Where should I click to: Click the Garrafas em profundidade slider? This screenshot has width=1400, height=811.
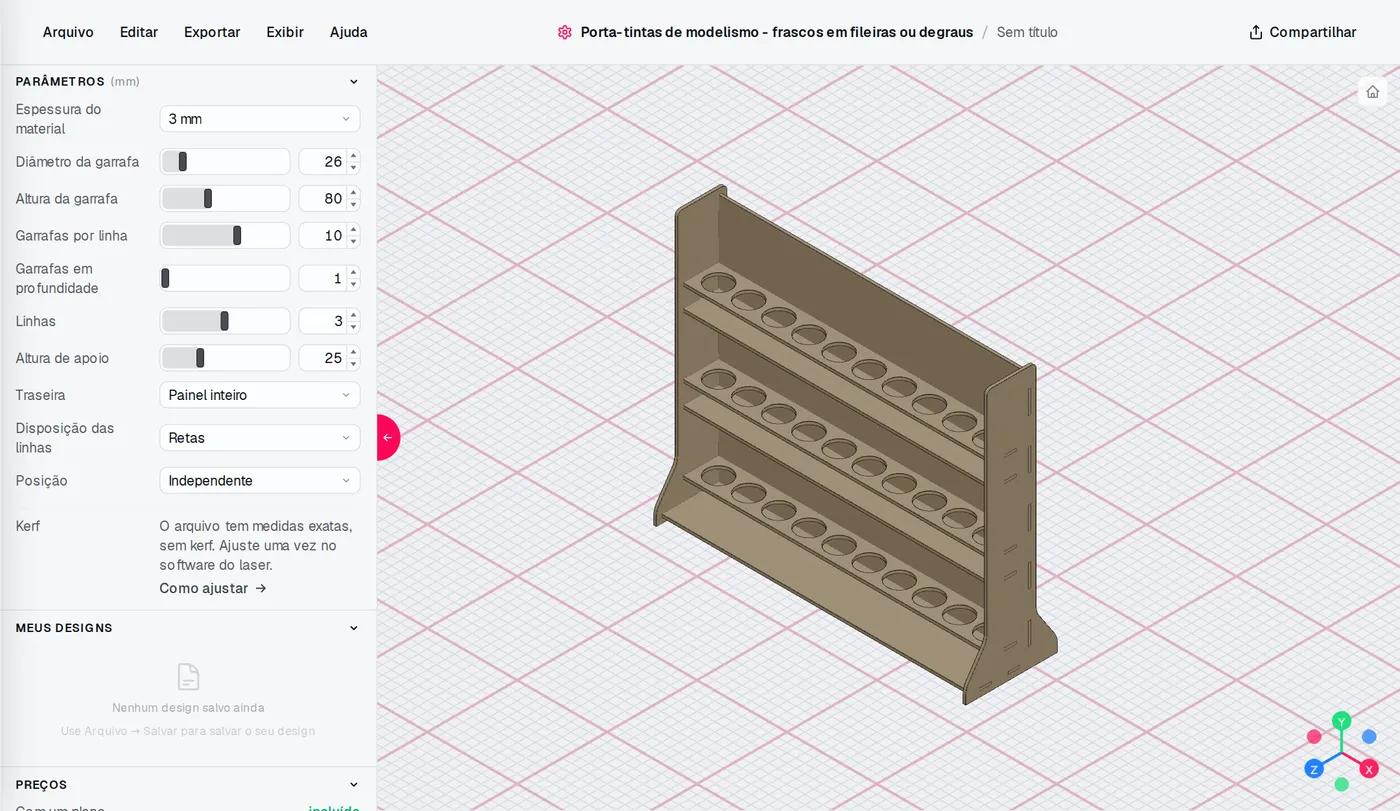click(225, 278)
